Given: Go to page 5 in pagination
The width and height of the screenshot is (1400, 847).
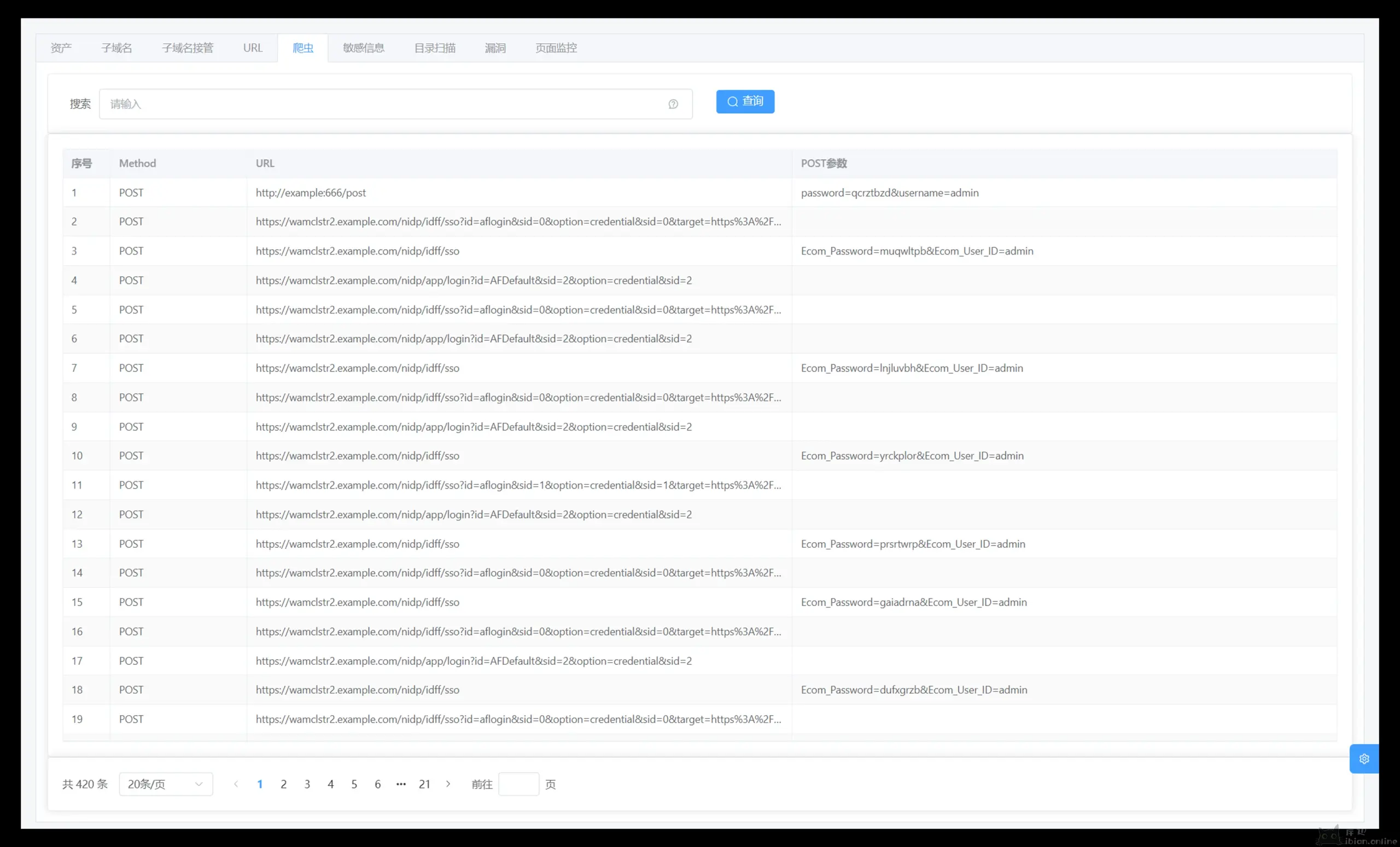Looking at the screenshot, I should (354, 784).
